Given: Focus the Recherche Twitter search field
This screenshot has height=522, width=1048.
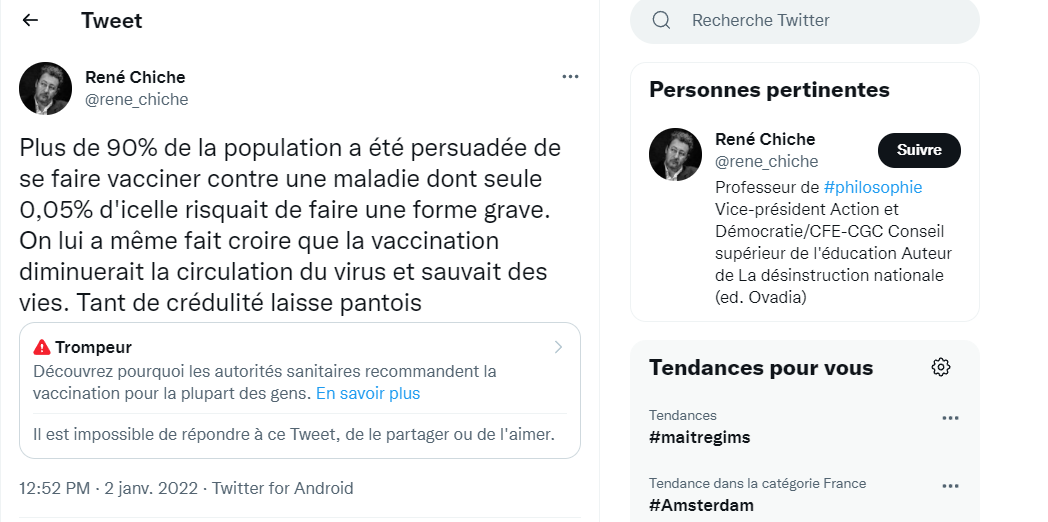Looking at the screenshot, I should point(805,20).
